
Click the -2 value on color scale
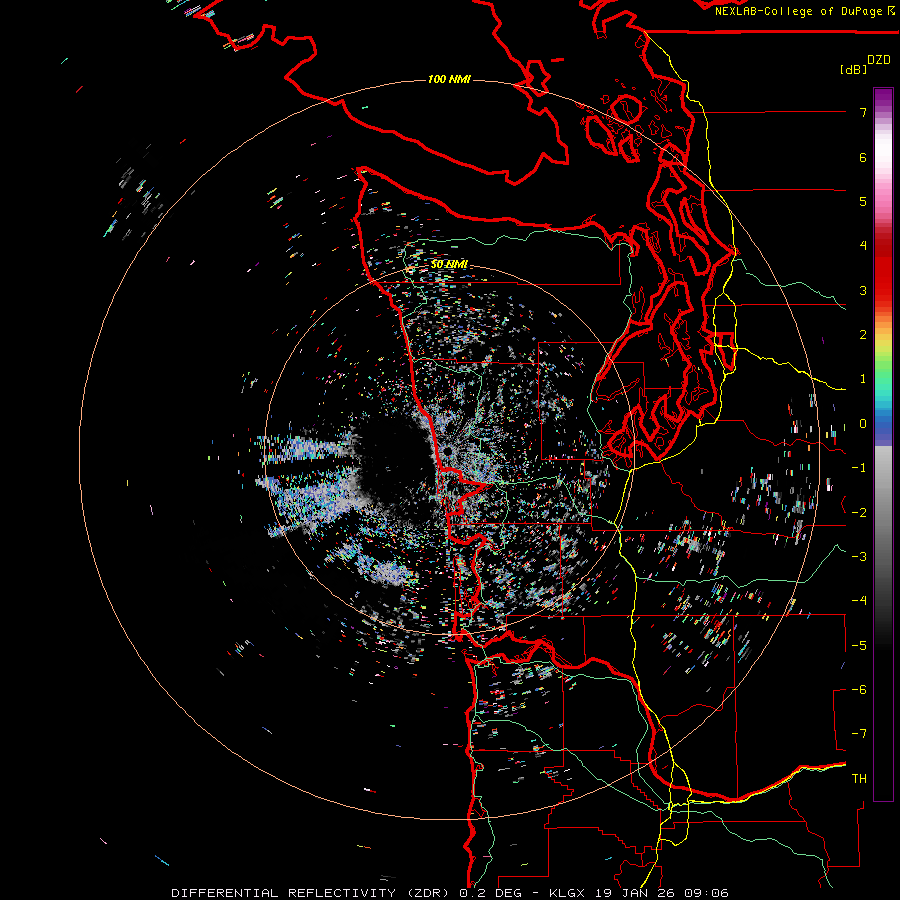(x=859, y=513)
